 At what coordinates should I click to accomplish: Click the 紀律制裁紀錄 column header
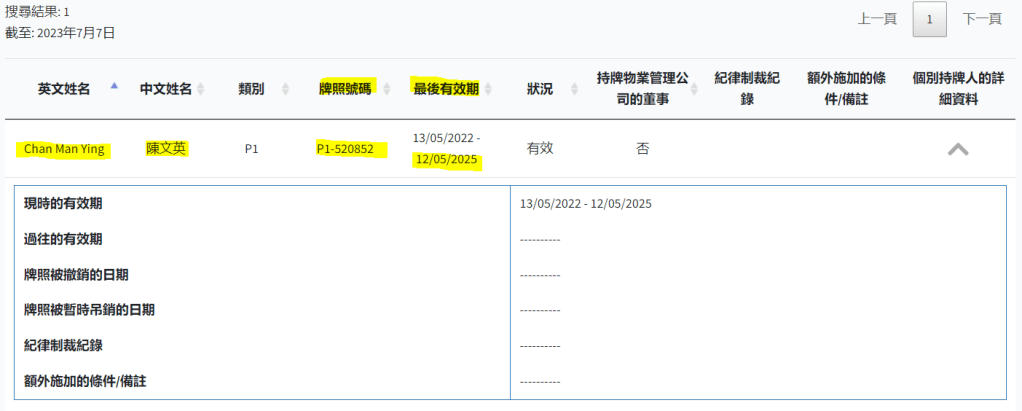tap(747, 88)
